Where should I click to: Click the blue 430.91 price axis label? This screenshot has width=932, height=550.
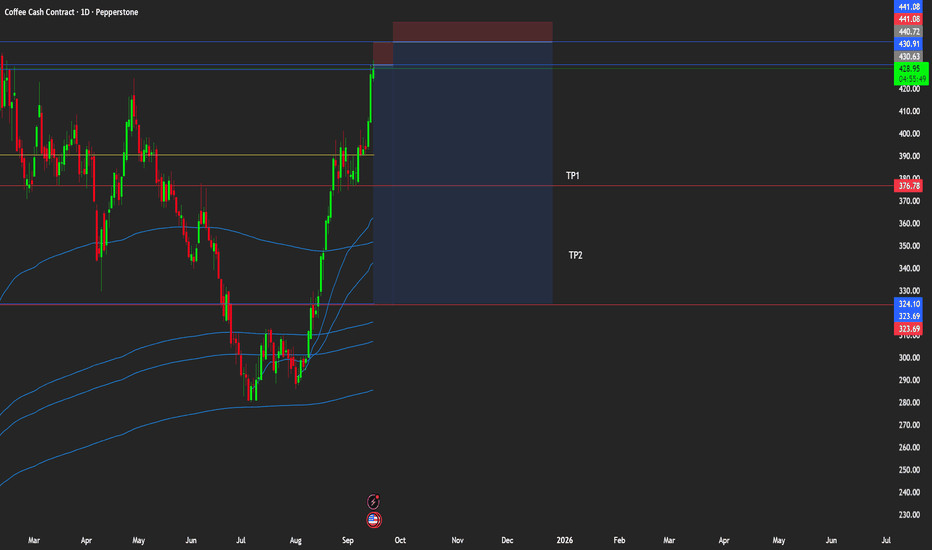909,45
